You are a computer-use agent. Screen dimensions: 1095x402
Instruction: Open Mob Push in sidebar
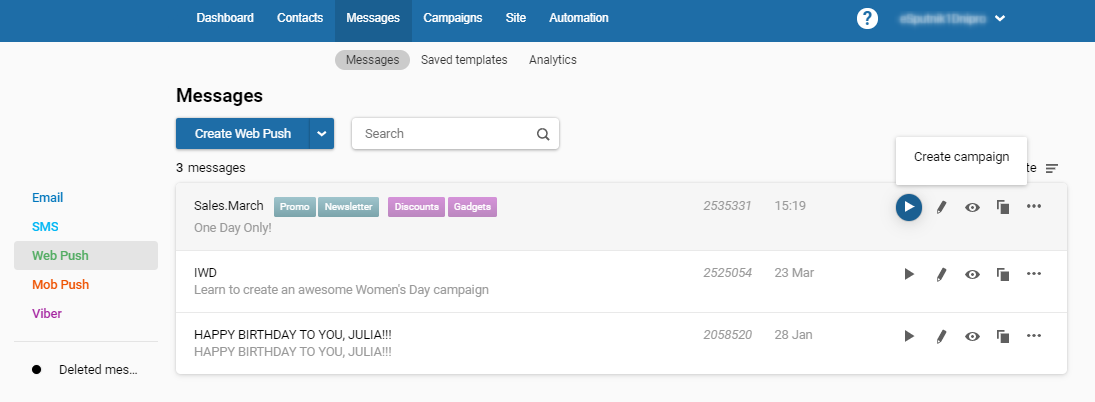pos(61,285)
